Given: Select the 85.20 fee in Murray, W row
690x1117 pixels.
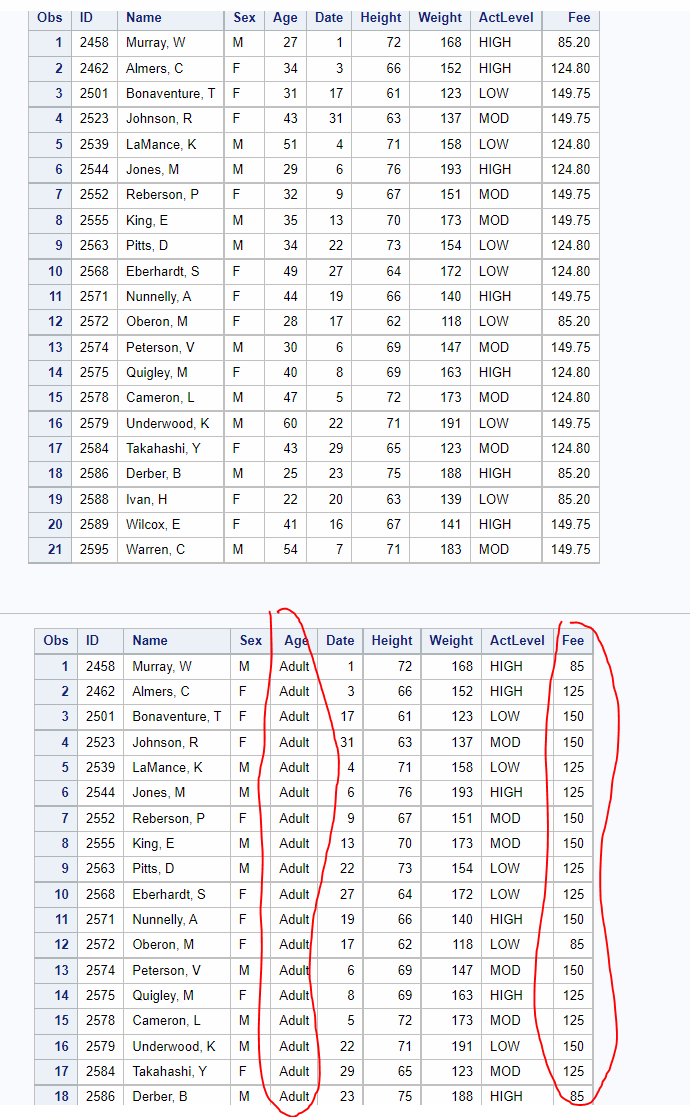Looking at the screenshot, I should click(573, 43).
